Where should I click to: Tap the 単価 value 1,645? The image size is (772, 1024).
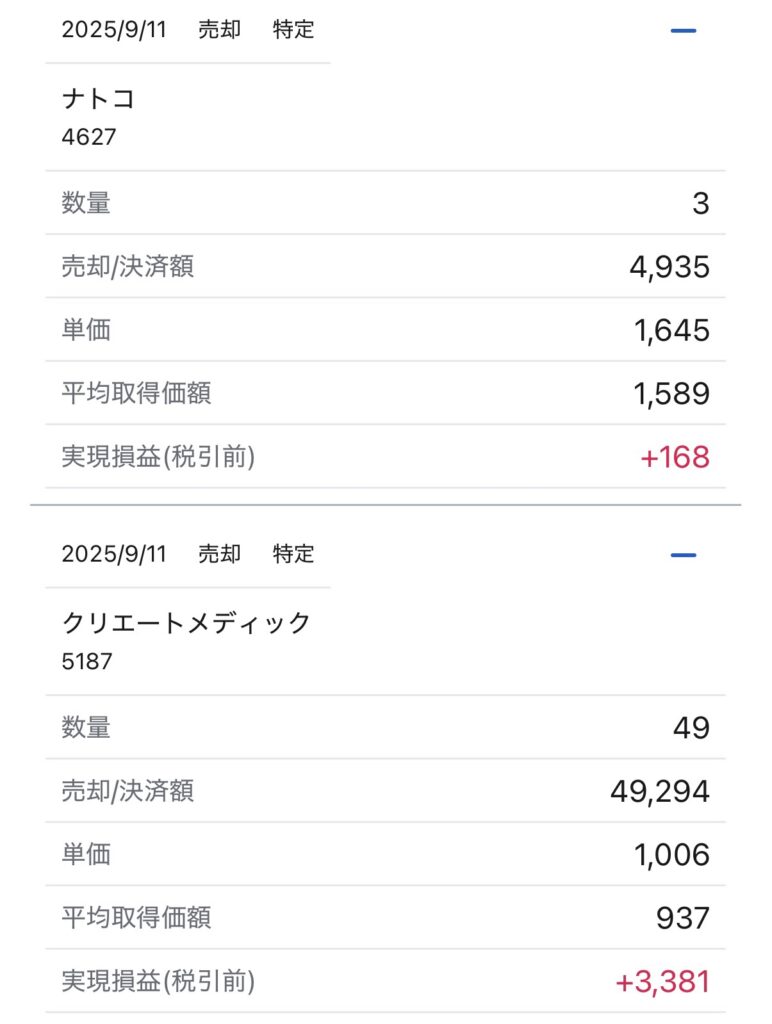point(671,330)
